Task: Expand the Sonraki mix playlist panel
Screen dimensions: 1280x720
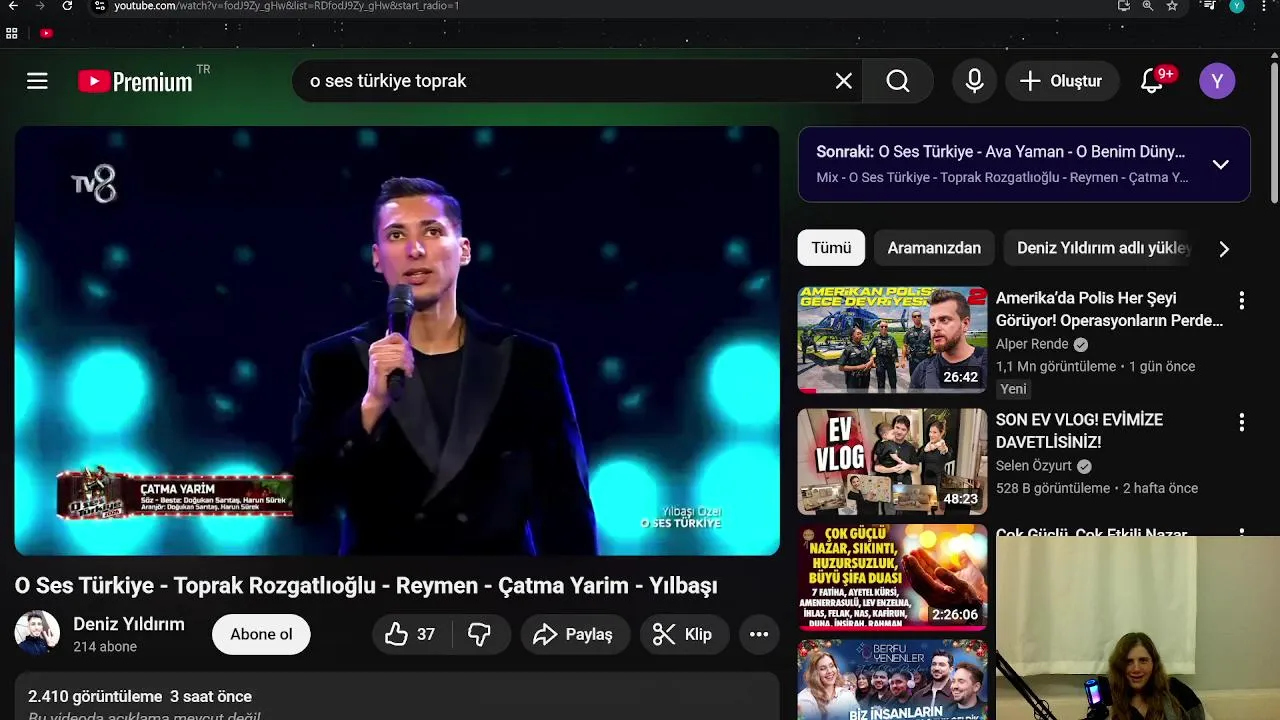Action: tap(1221, 165)
